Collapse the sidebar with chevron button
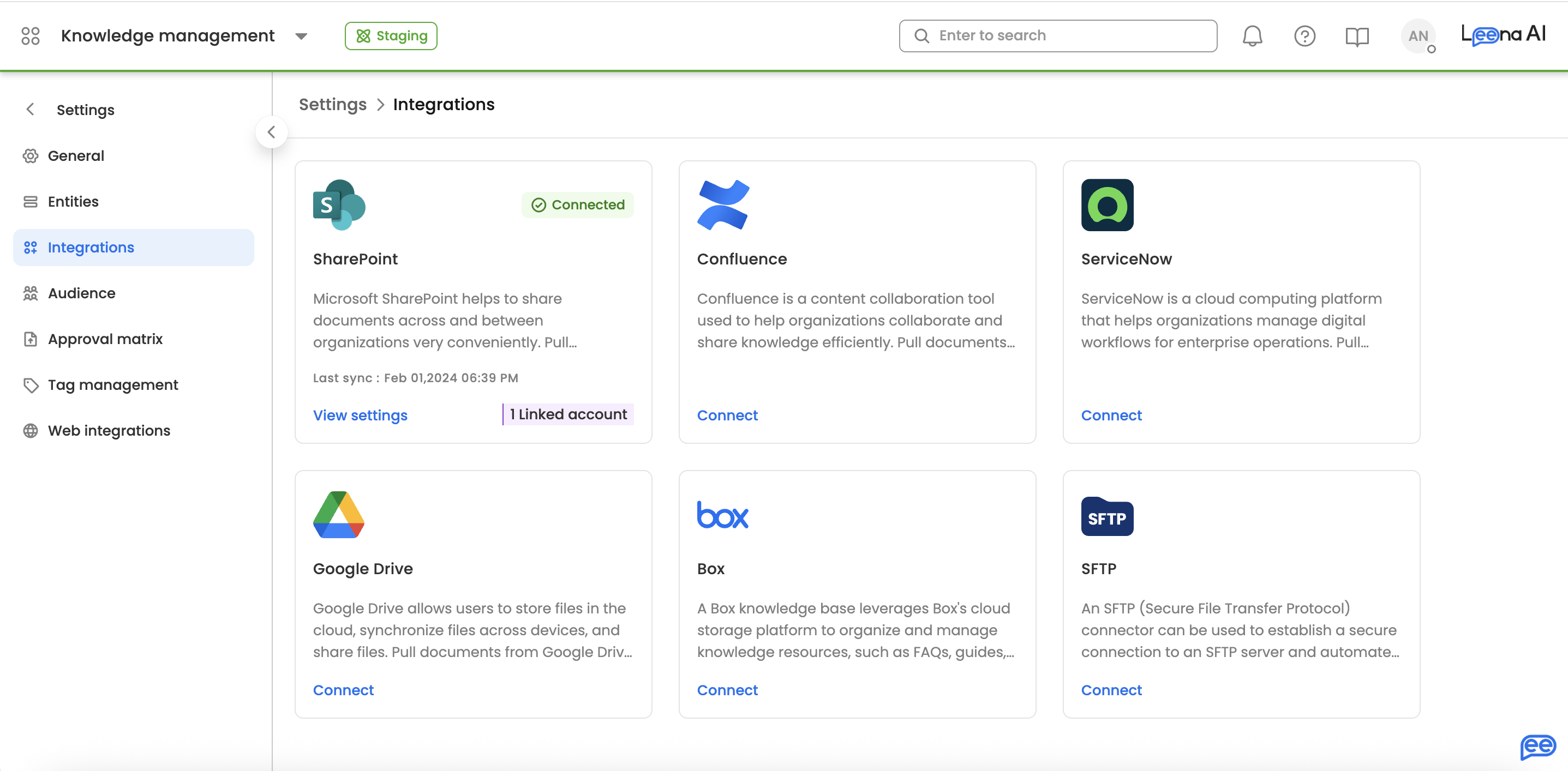The image size is (1568, 771). pos(272,132)
